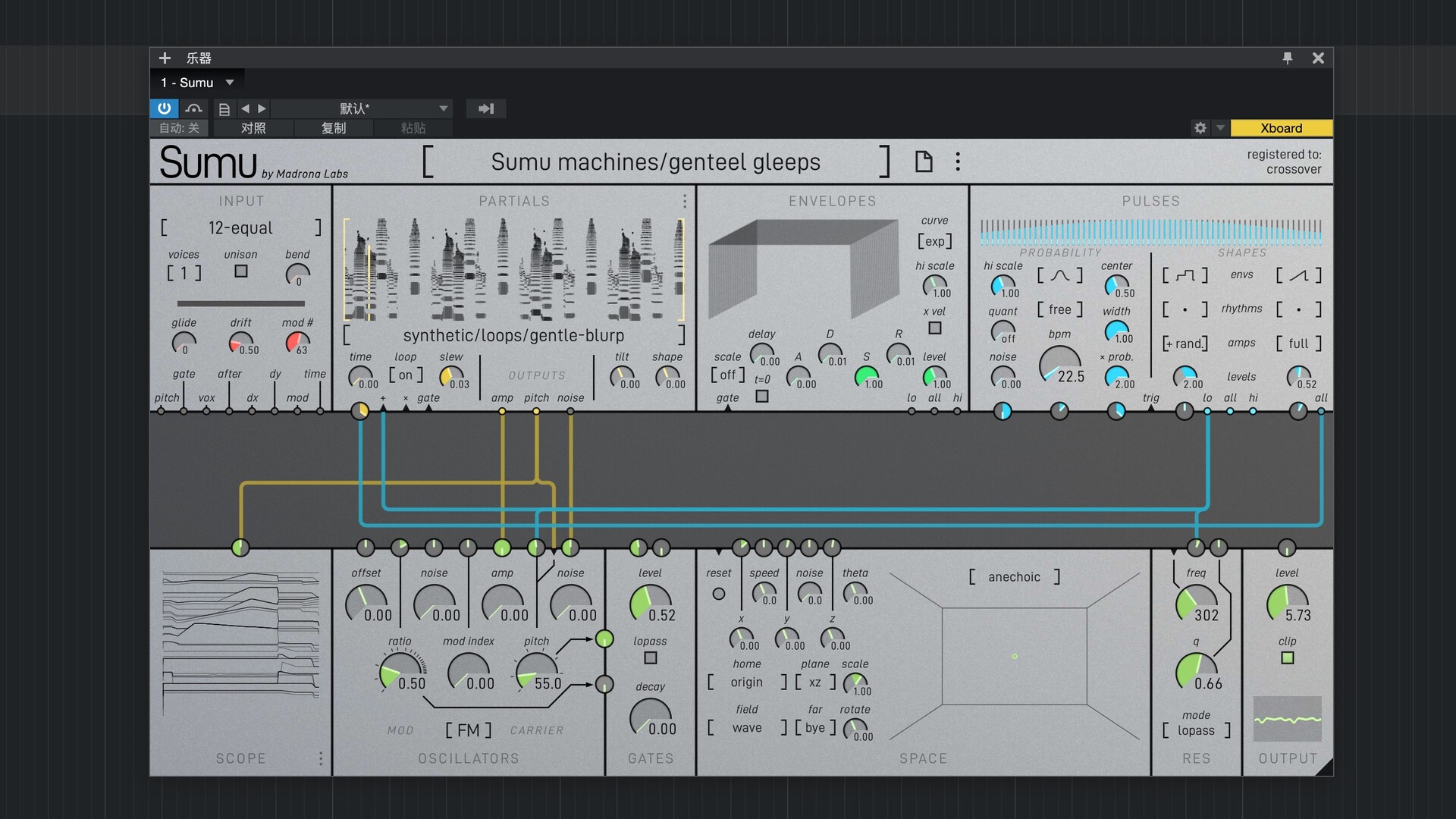Adjust the gates level 0.52 dial
Image resolution: width=1456 pixels, height=819 pixels.
coord(650,604)
